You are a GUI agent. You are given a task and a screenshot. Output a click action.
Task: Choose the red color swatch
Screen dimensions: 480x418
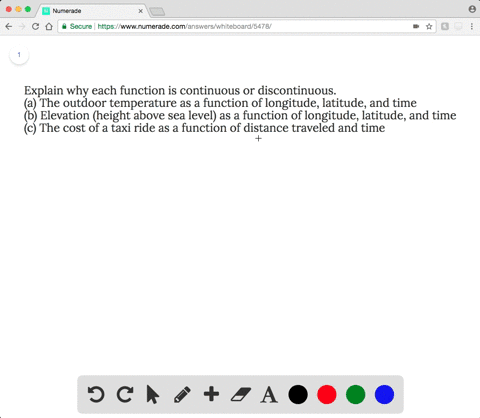point(327,395)
